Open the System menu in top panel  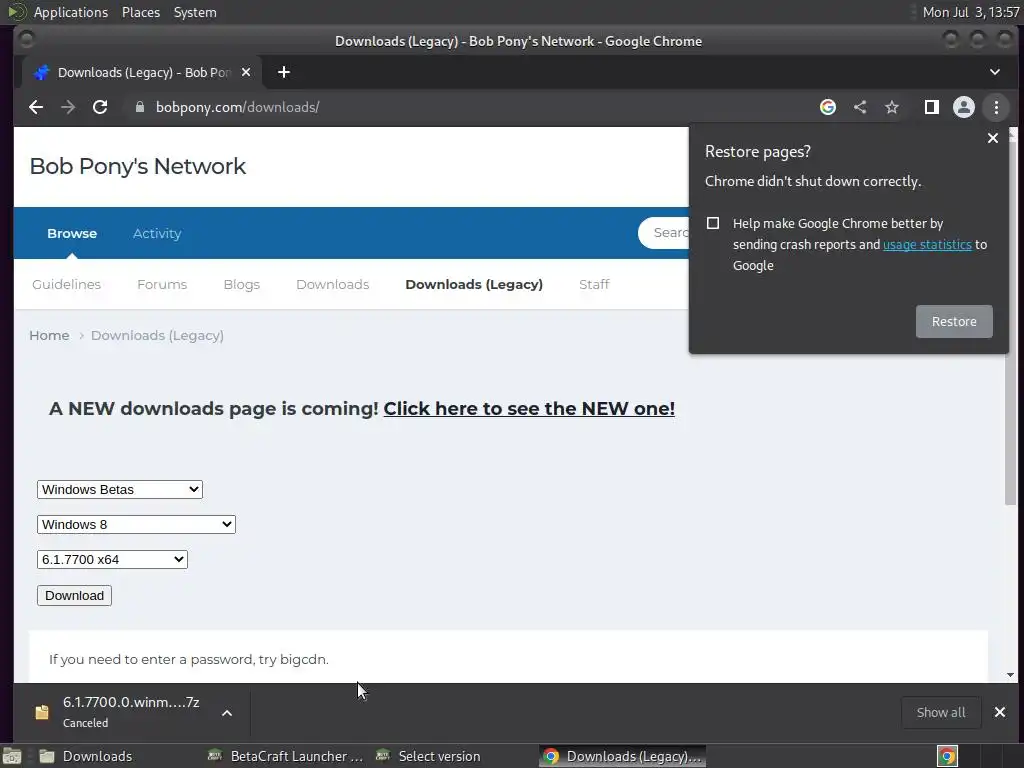195,12
